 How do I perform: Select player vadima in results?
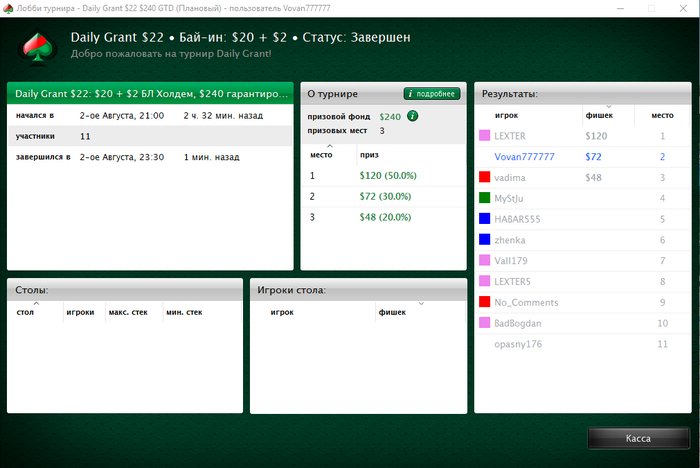point(583,177)
